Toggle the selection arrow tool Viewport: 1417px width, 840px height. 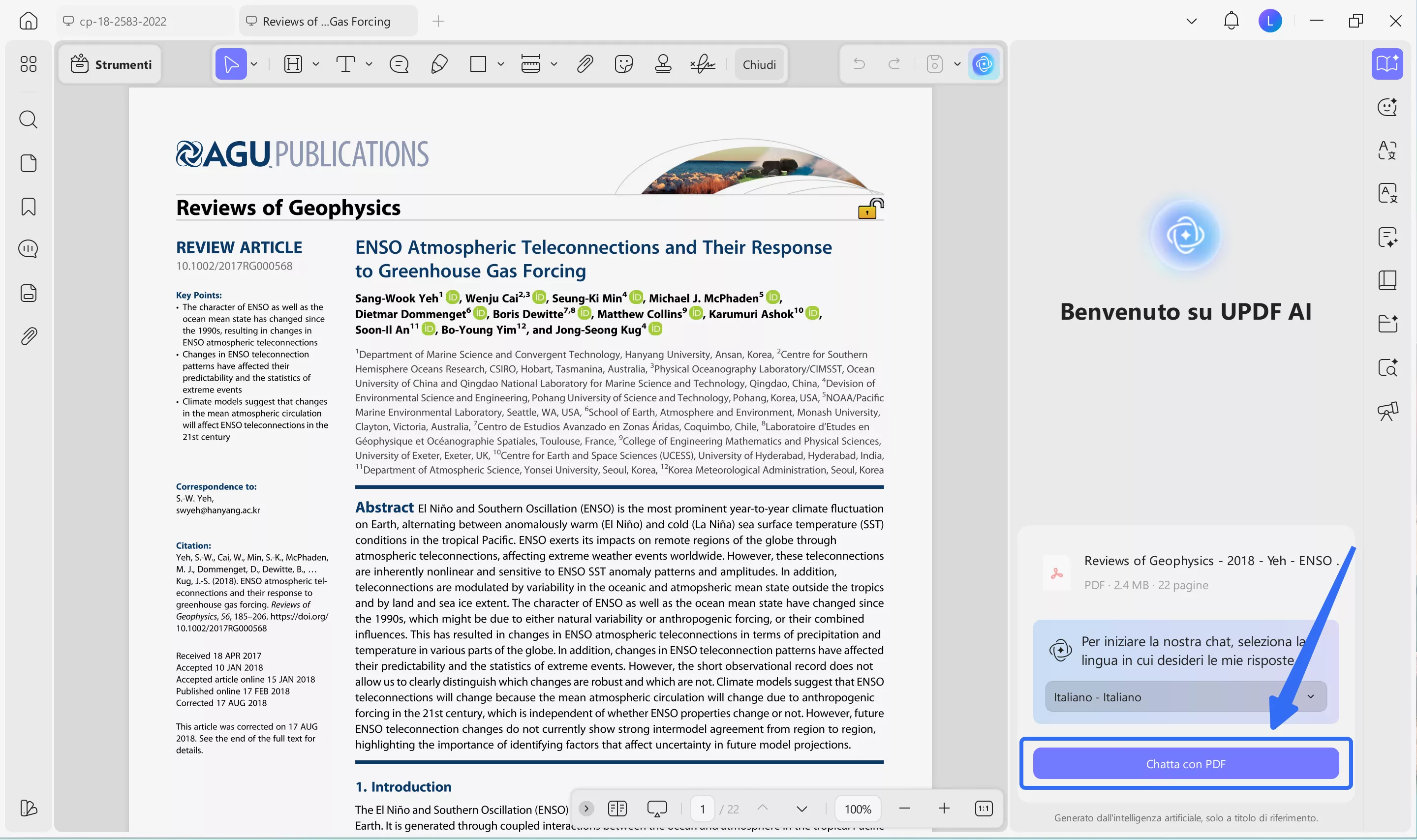pyautogui.click(x=231, y=64)
